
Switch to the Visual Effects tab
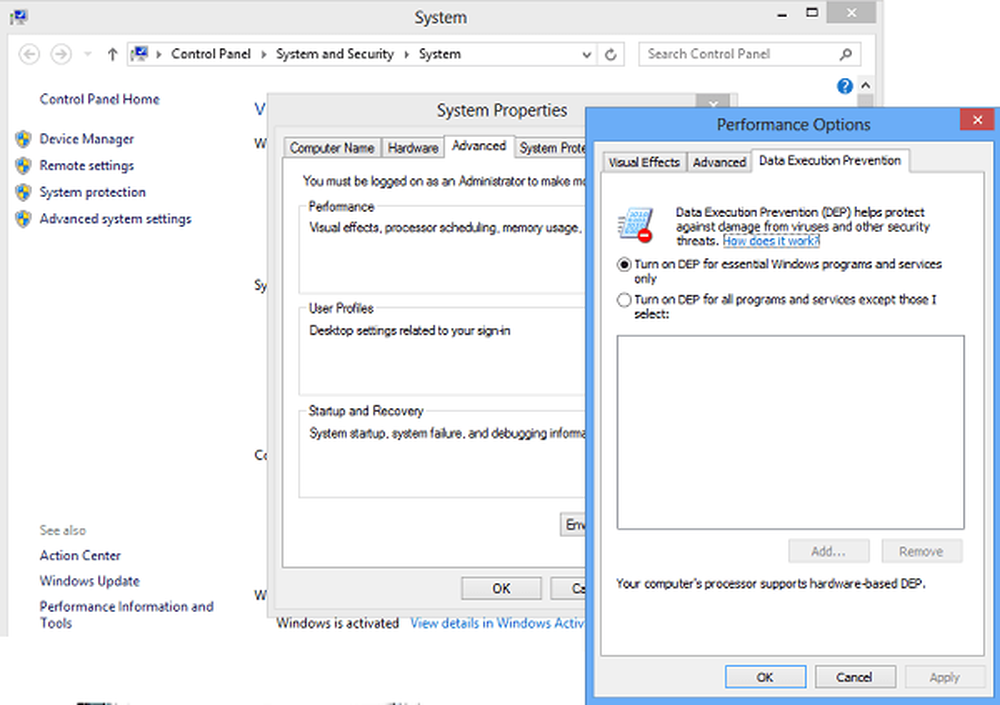644,162
